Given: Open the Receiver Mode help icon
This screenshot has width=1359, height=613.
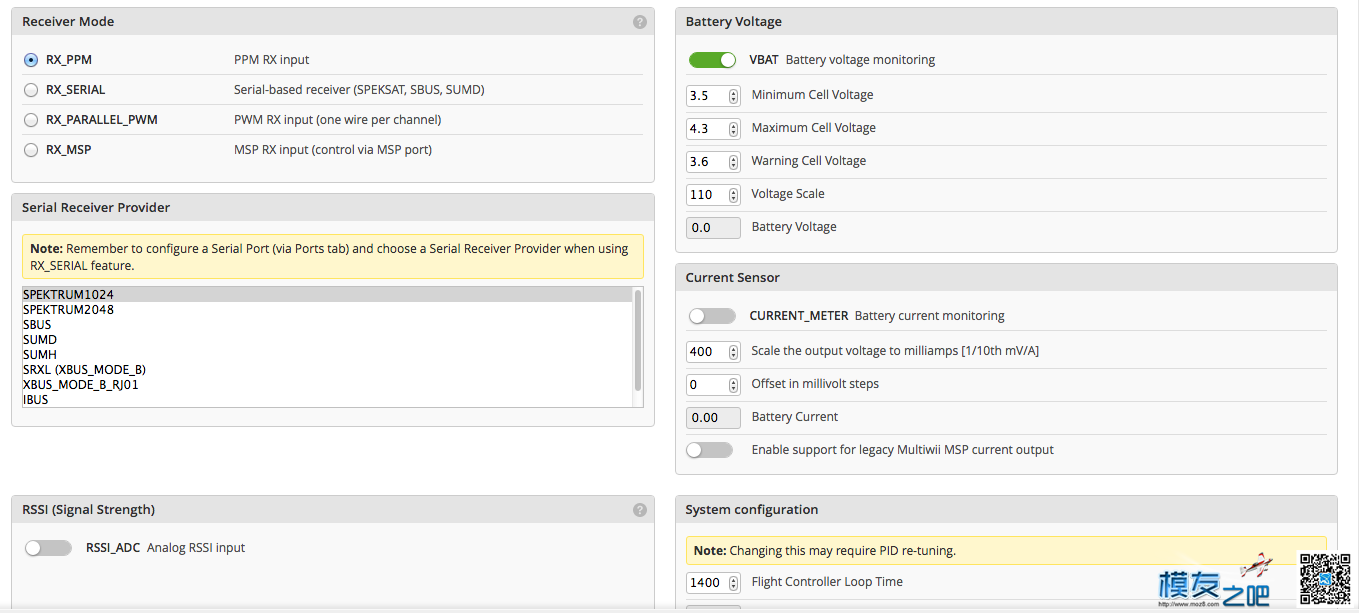Looking at the screenshot, I should 640,22.
